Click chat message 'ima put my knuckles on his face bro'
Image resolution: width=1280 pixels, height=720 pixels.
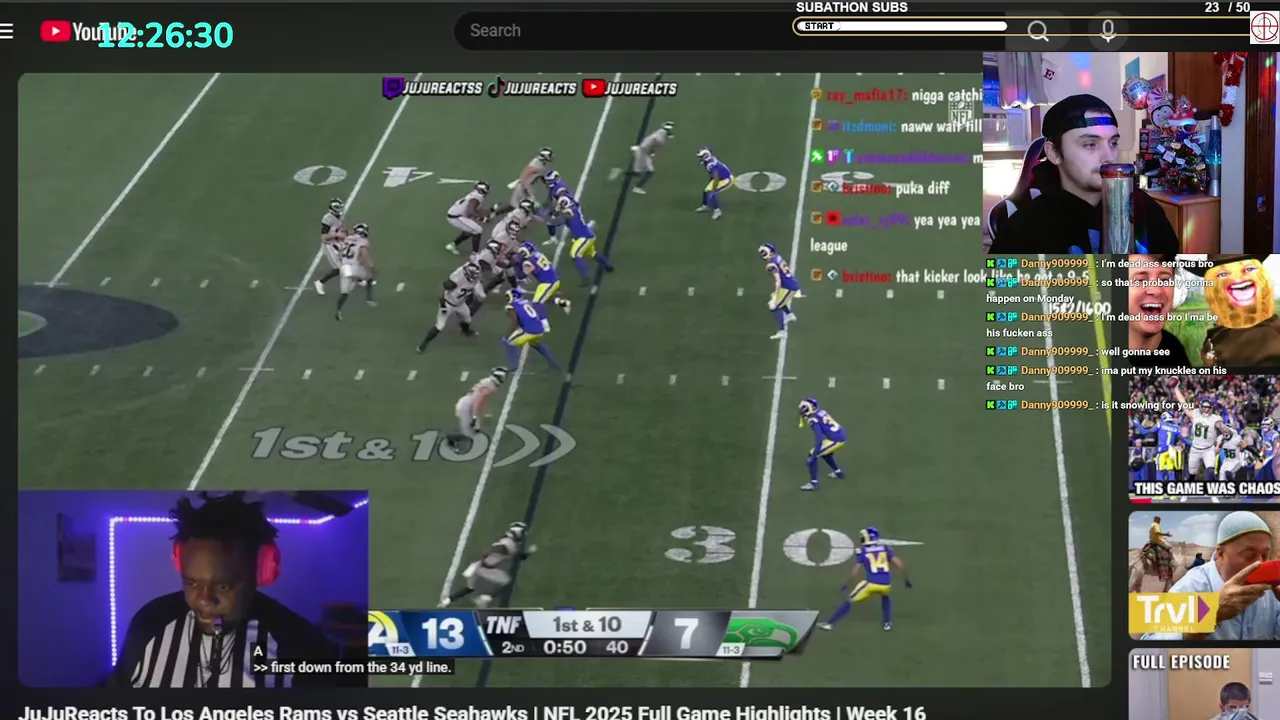(1106, 378)
